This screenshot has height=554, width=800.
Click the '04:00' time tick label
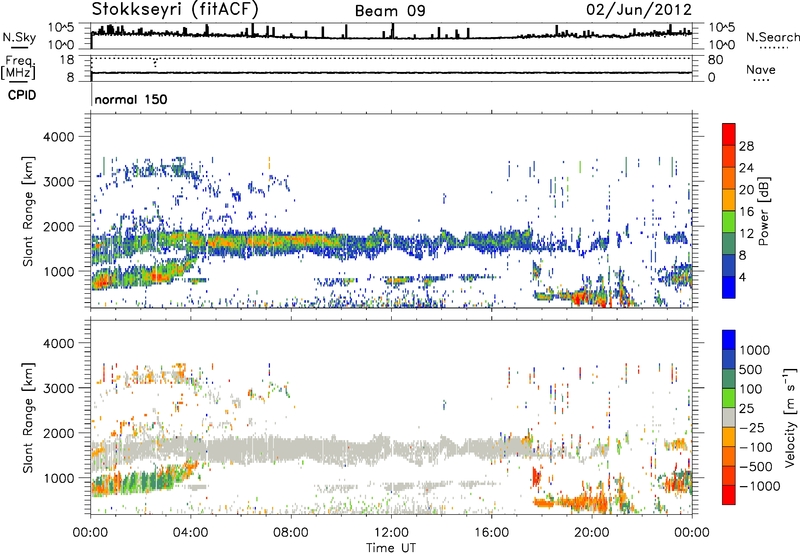coord(191,533)
